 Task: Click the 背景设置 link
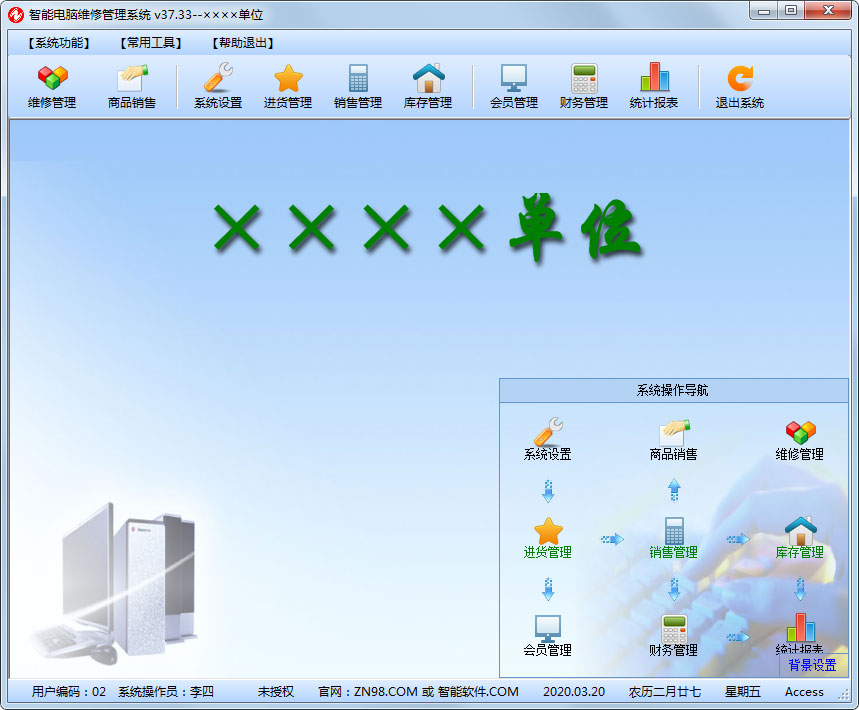(x=812, y=665)
